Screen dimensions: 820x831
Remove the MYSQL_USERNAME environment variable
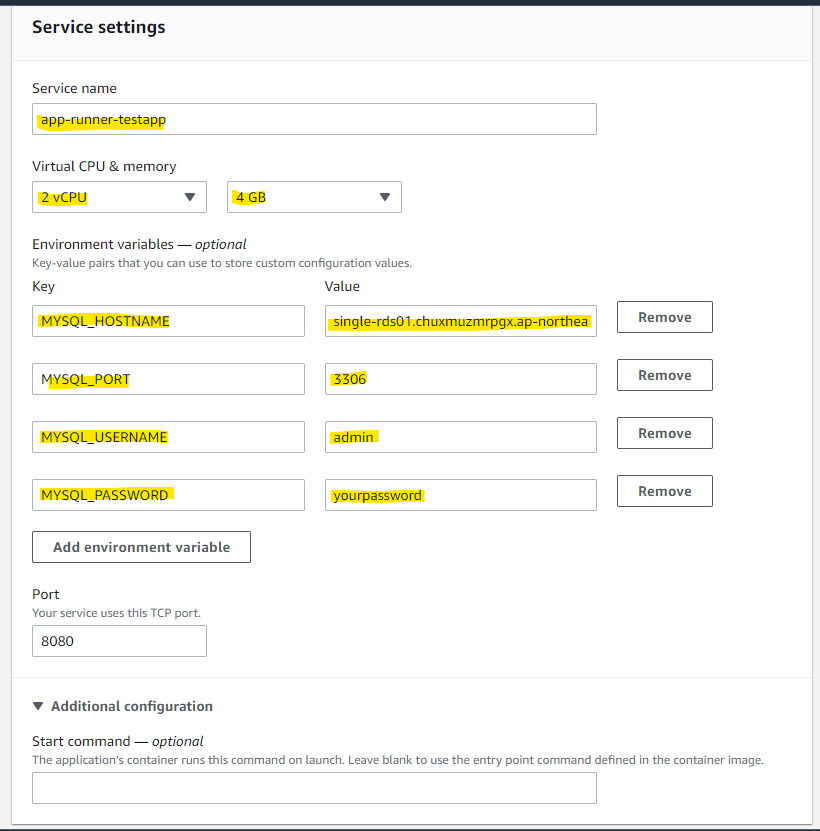click(x=664, y=433)
